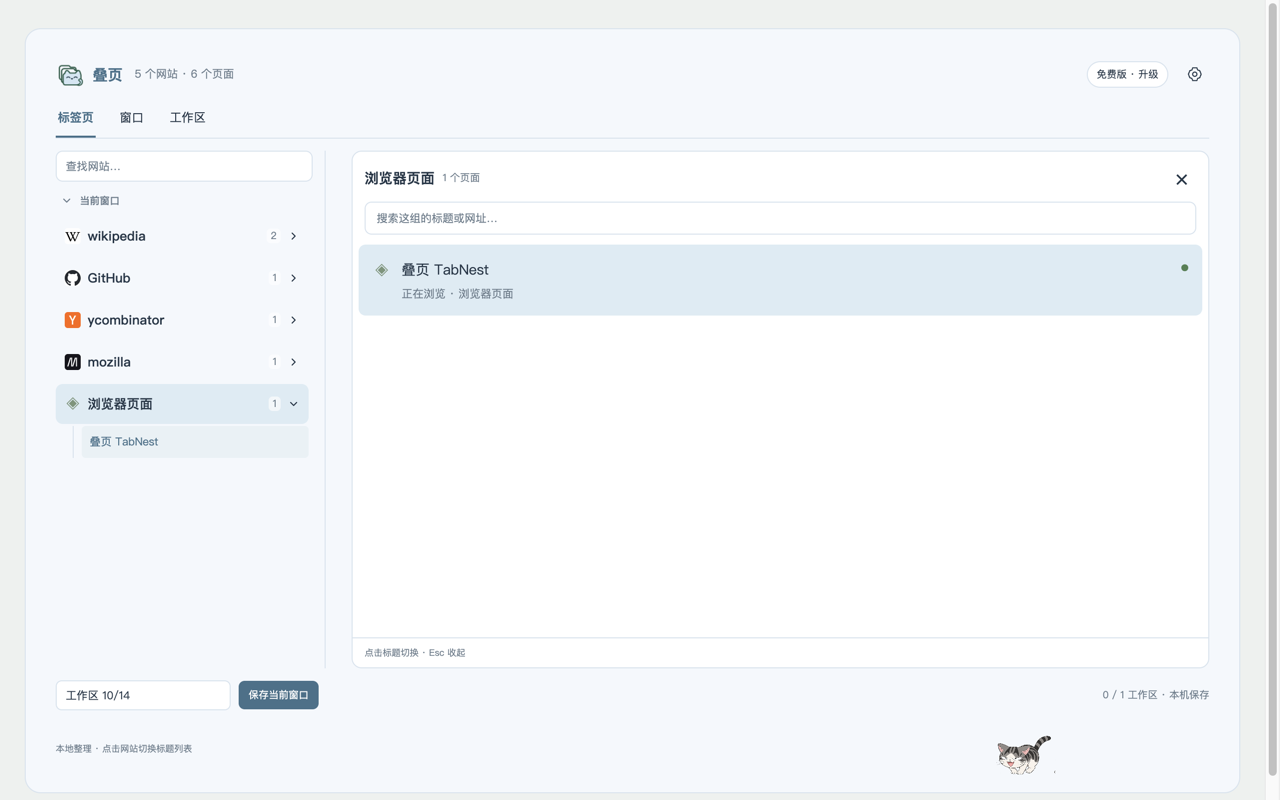Click the 本地整理 · 点击网站切换标题列表 footer text
Viewport: 1280px width, 800px height.
tap(124, 749)
